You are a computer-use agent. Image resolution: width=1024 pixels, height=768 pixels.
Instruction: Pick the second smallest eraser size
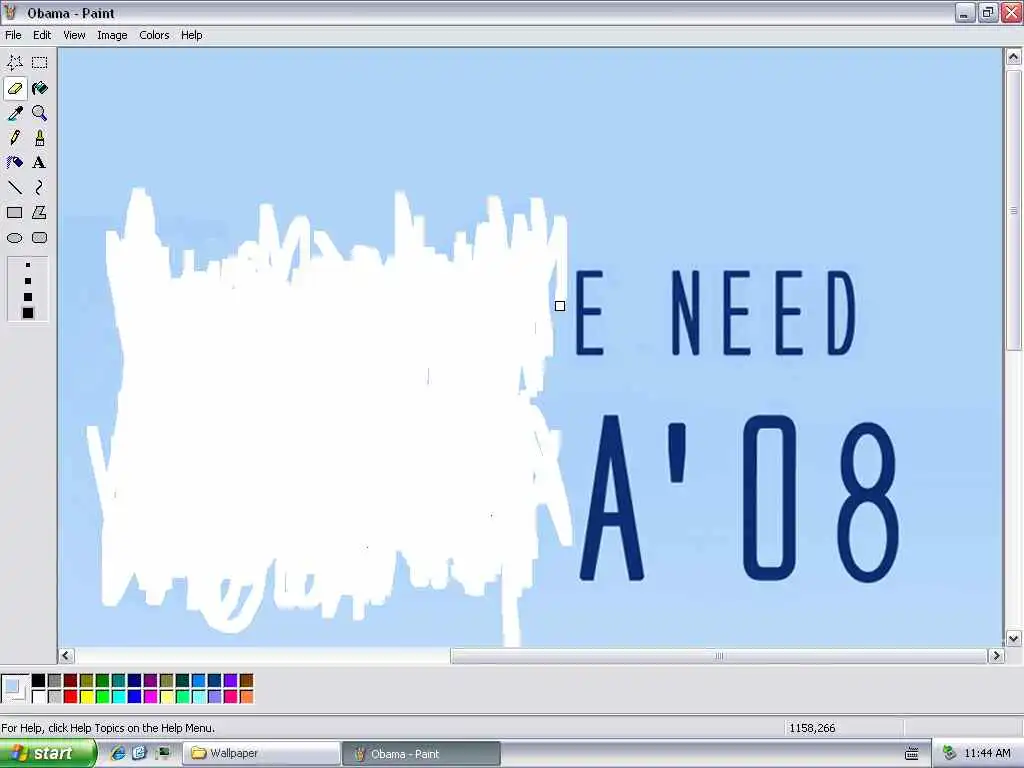point(27,281)
